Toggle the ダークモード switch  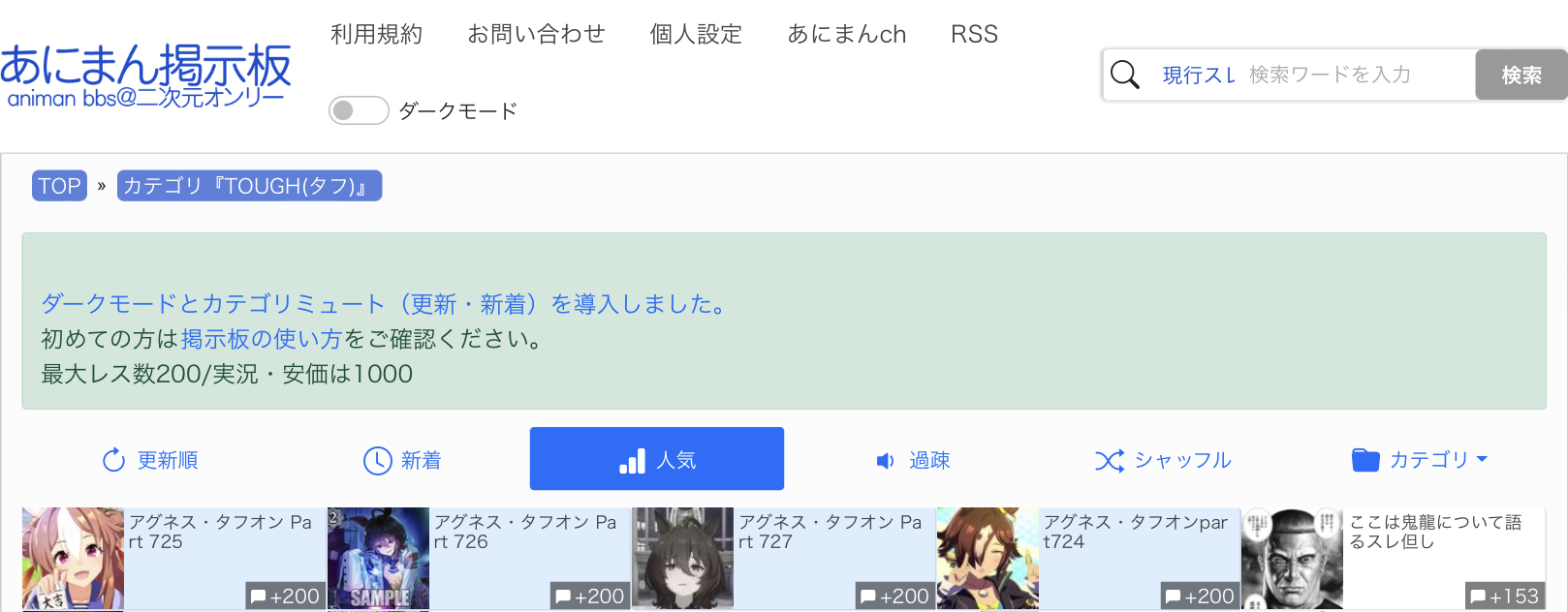click(359, 110)
